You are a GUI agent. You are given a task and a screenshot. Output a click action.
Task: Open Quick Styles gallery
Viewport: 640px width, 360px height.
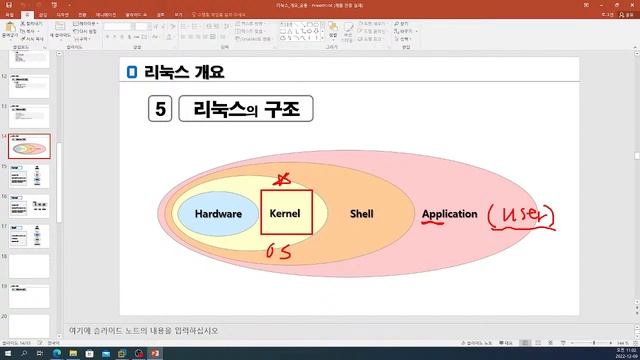pos(348,32)
